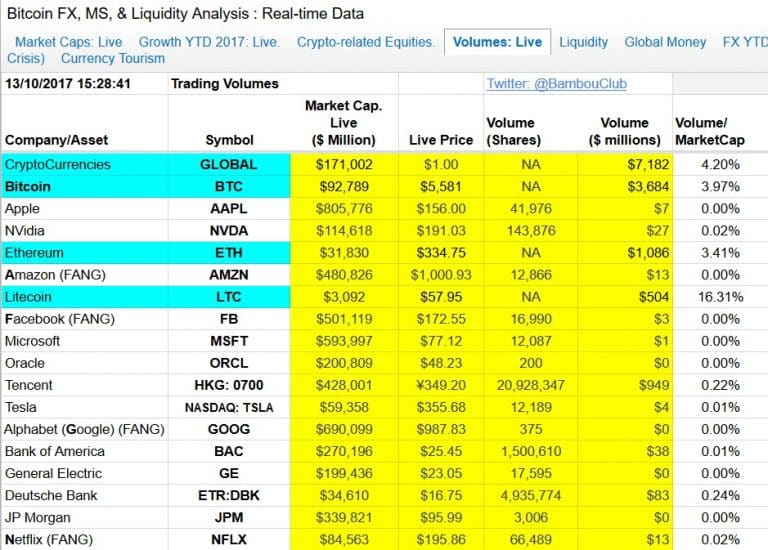The height and width of the screenshot is (550, 768).
Task: Switch to Growth YTD 2017: Live tab
Action: point(209,42)
